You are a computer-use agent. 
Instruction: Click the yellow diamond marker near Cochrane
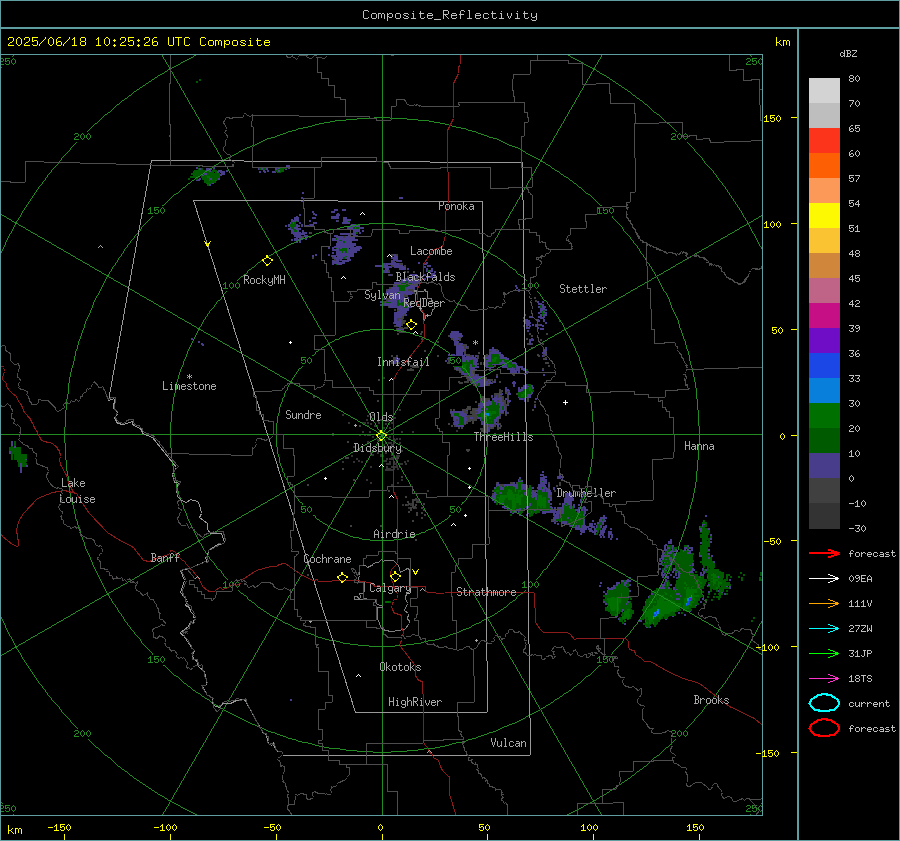(x=342, y=577)
